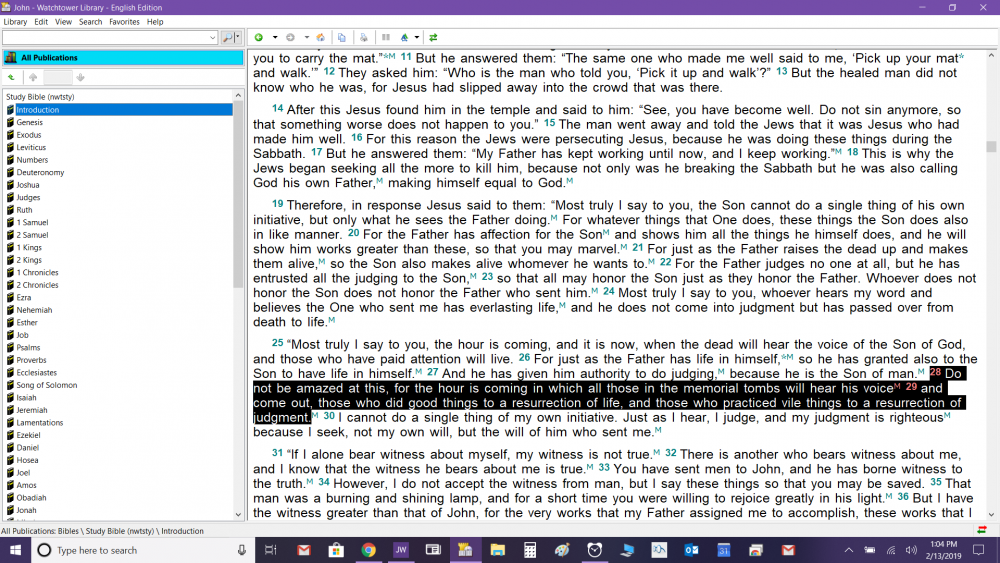
Task: Click the green sync arrows icon
Action: pyautogui.click(x=433, y=38)
